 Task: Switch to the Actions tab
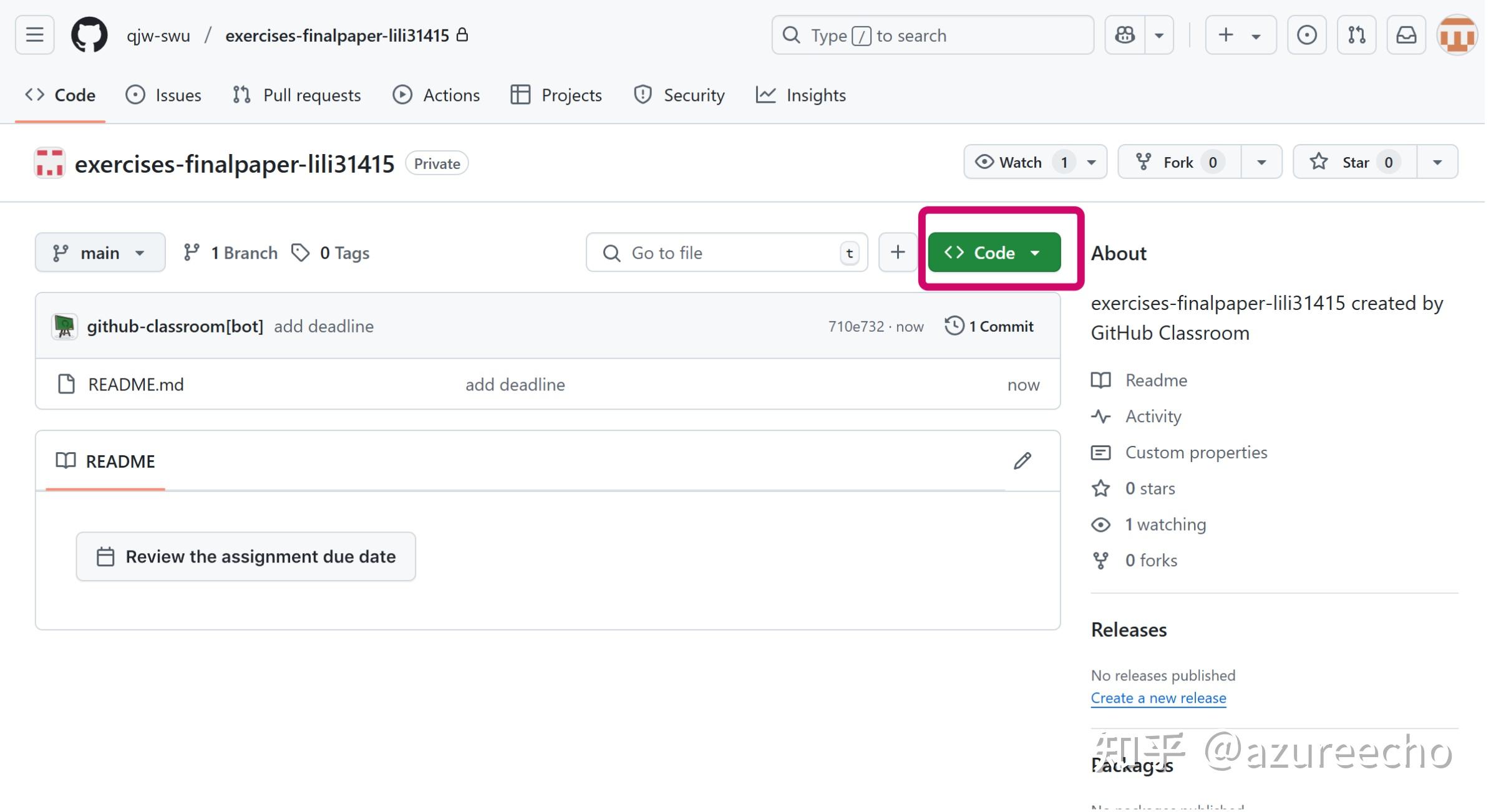(x=436, y=95)
